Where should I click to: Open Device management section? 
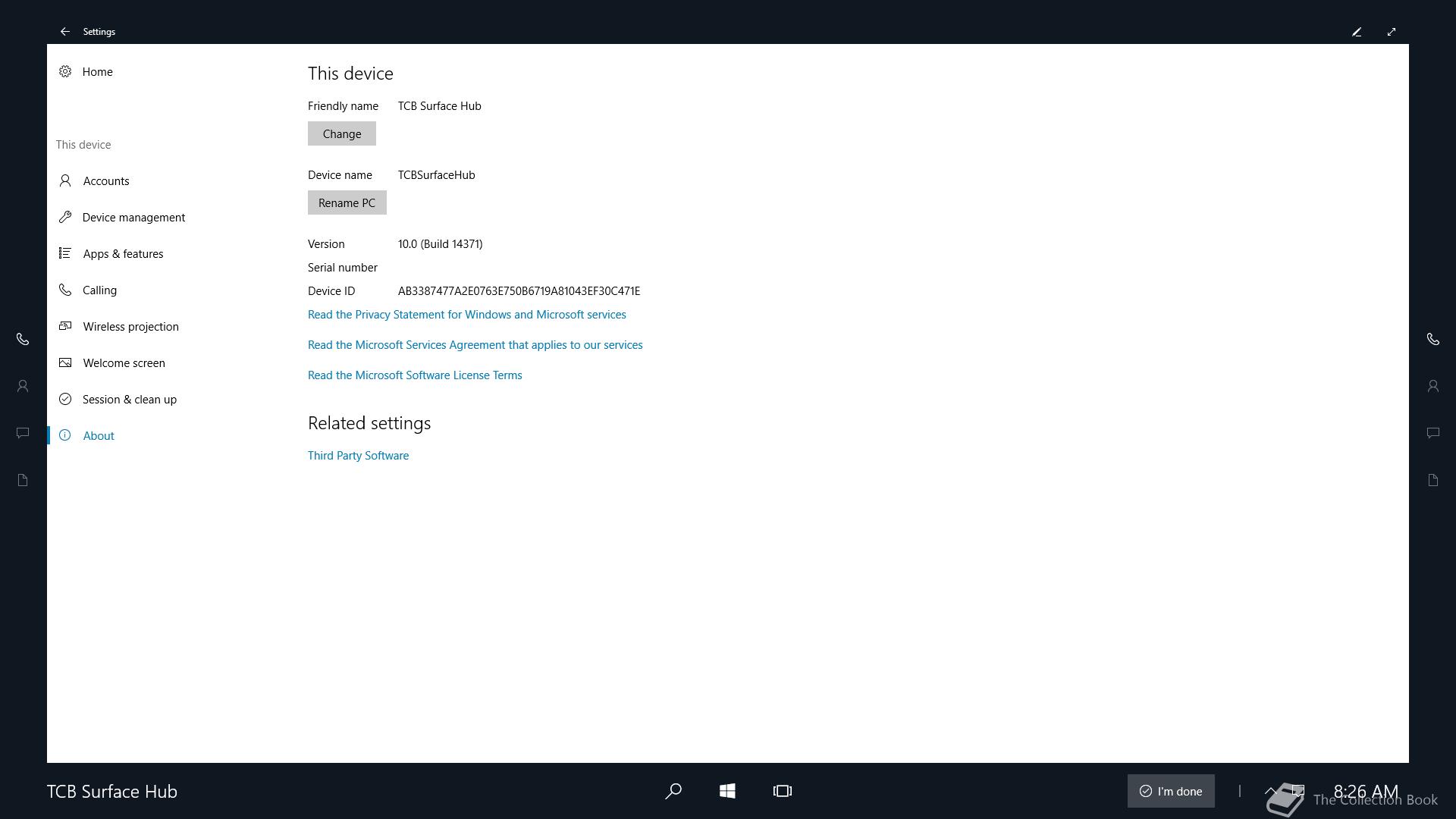(x=133, y=217)
